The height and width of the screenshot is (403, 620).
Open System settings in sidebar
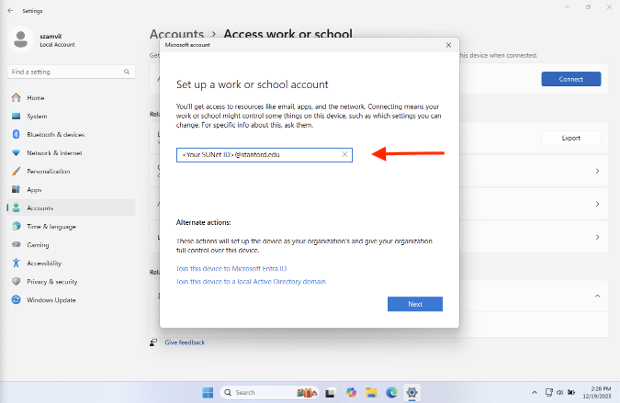(71, 116)
